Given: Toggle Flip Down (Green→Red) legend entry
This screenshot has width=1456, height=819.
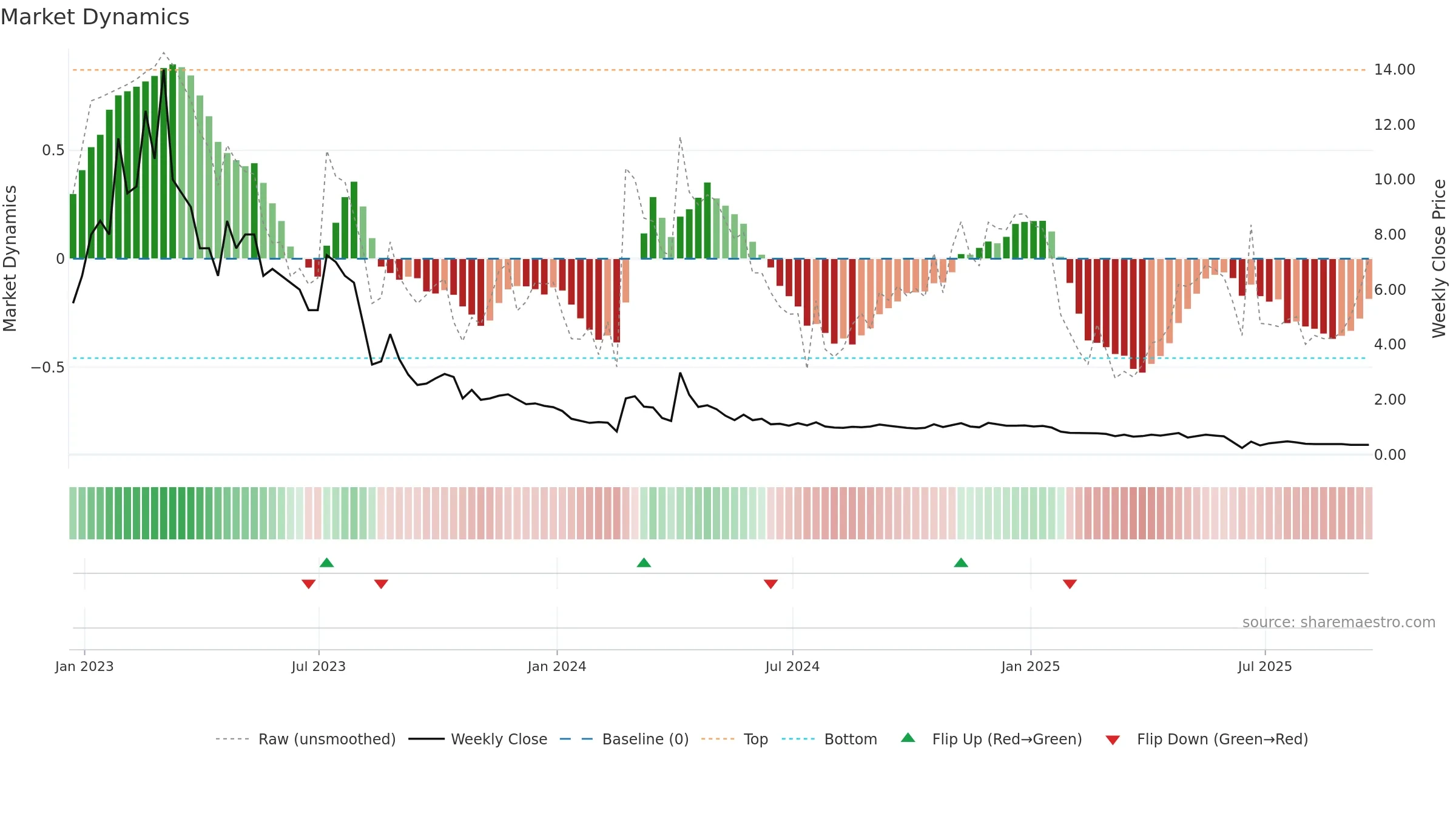Looking at the screenshot, I should [x=1207, y=739].
